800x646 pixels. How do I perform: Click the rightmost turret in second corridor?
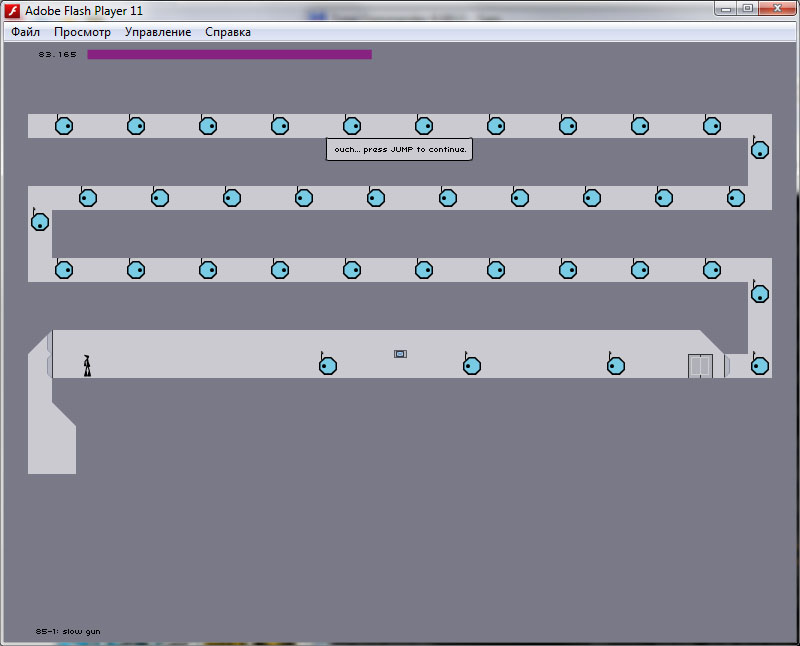736,197
